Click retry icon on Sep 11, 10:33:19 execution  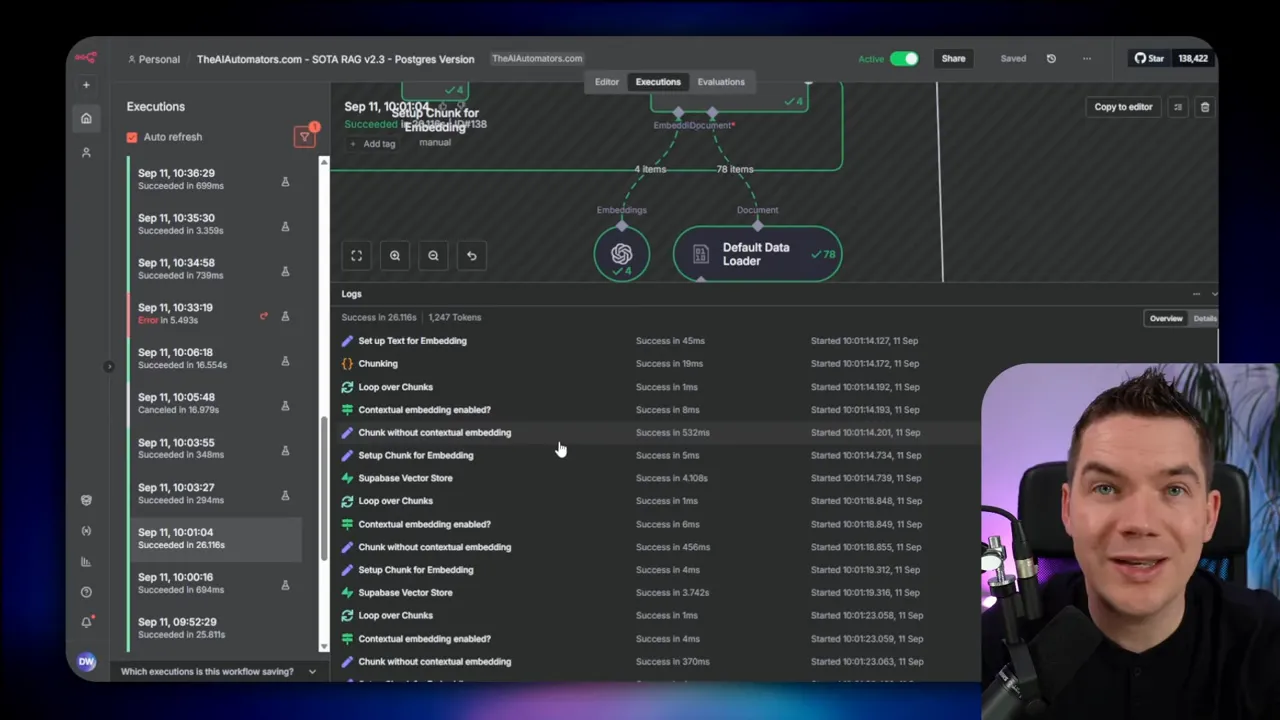point(264,316)
